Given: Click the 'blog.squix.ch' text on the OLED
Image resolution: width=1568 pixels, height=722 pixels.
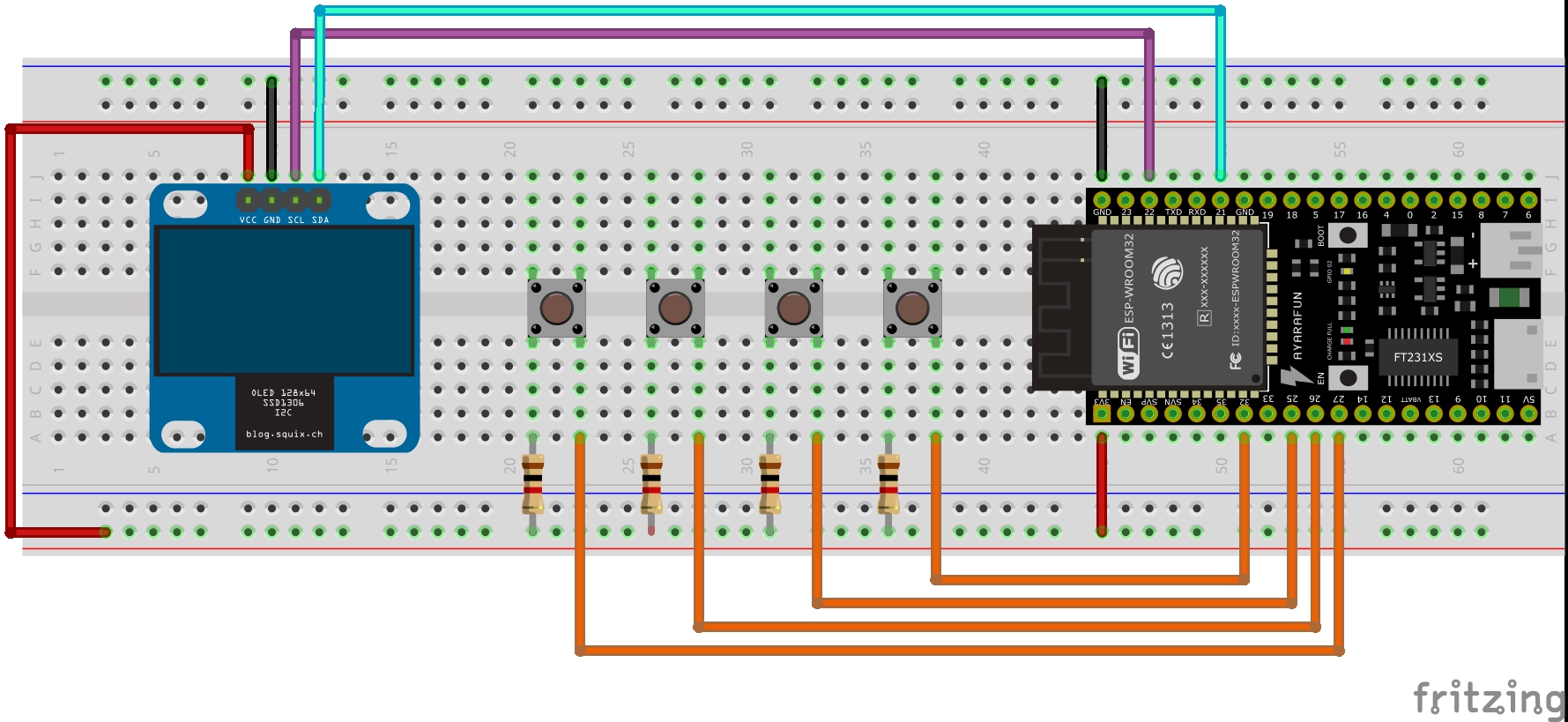Looking at the screenshot, I should (284, 434).
